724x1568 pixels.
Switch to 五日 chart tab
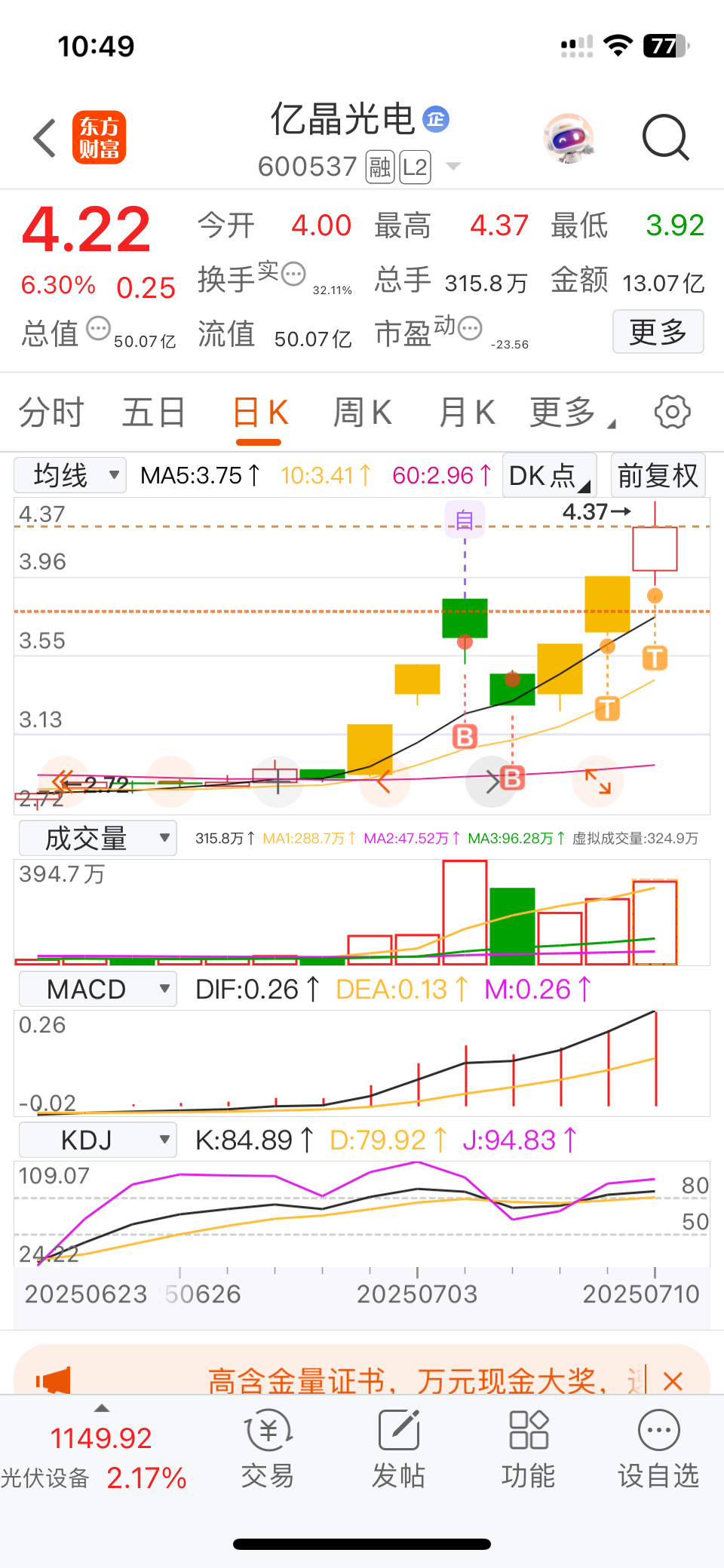click(x=154, y=413)
